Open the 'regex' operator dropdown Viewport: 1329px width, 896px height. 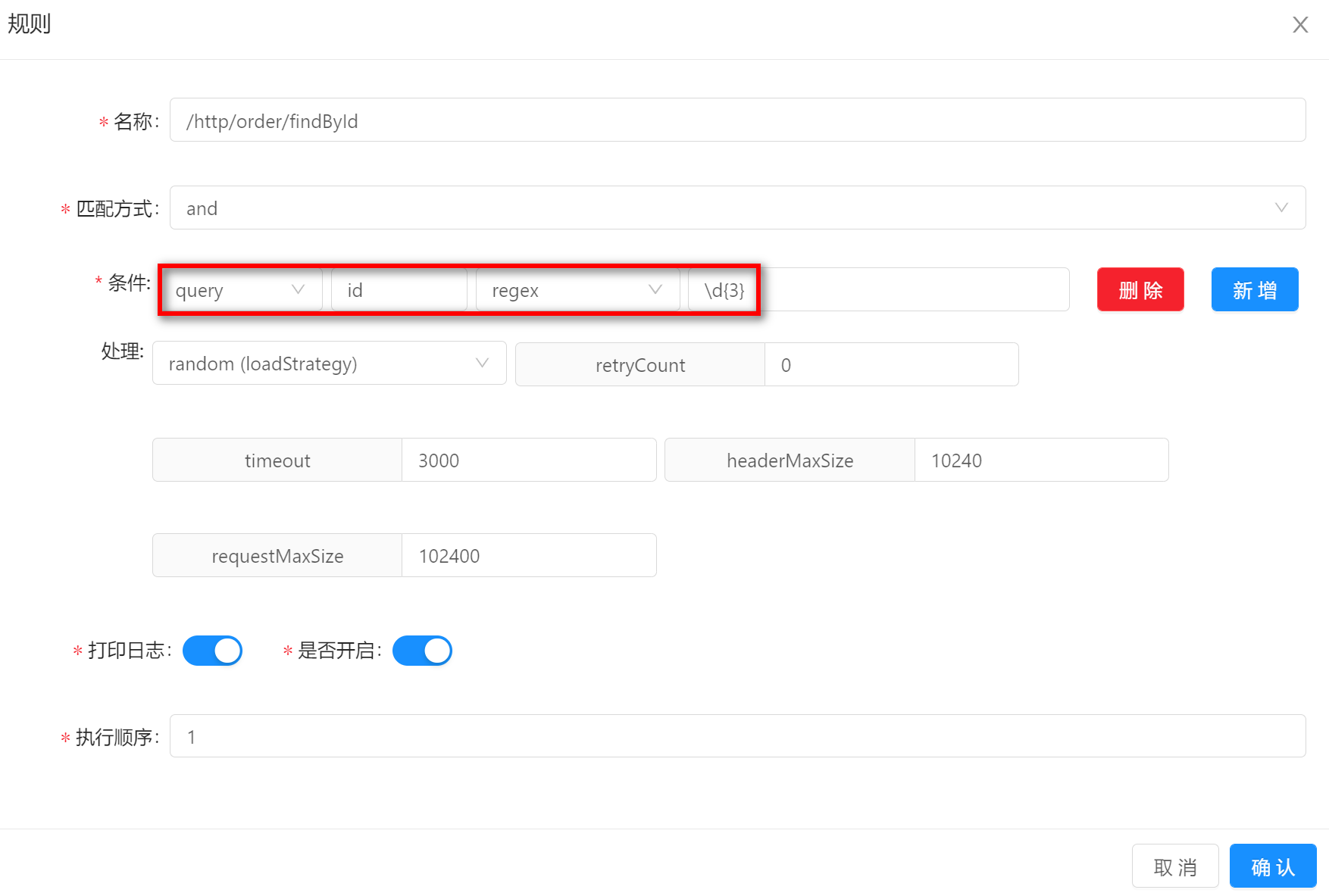(577, 290)
